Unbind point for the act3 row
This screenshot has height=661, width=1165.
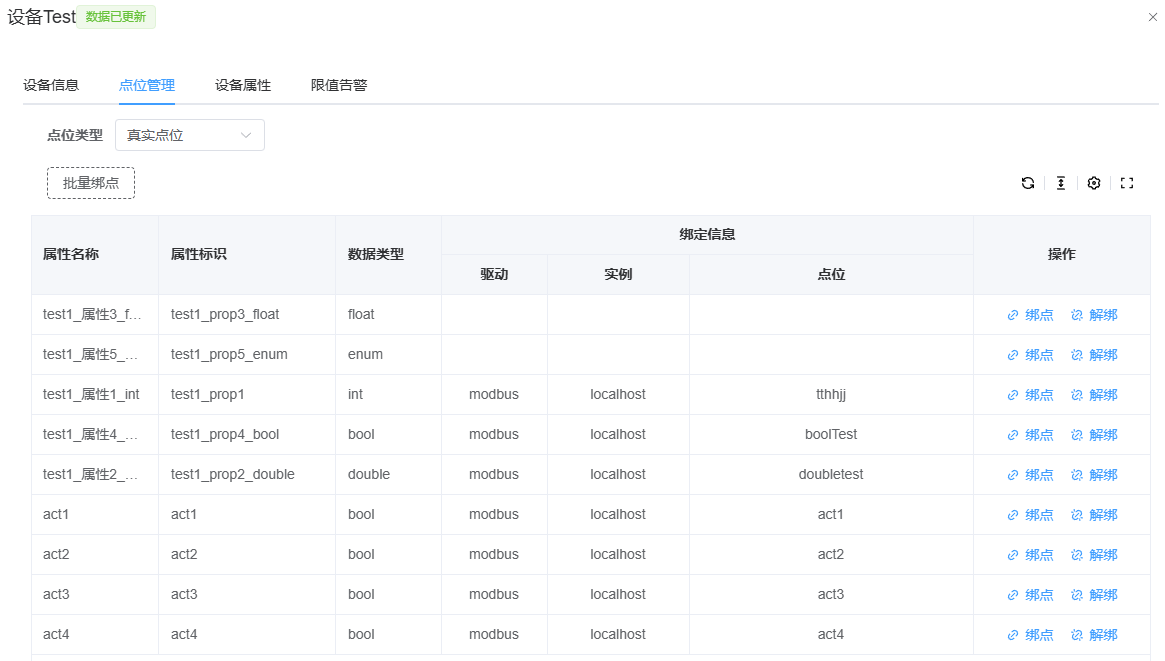pos(1094,596)
